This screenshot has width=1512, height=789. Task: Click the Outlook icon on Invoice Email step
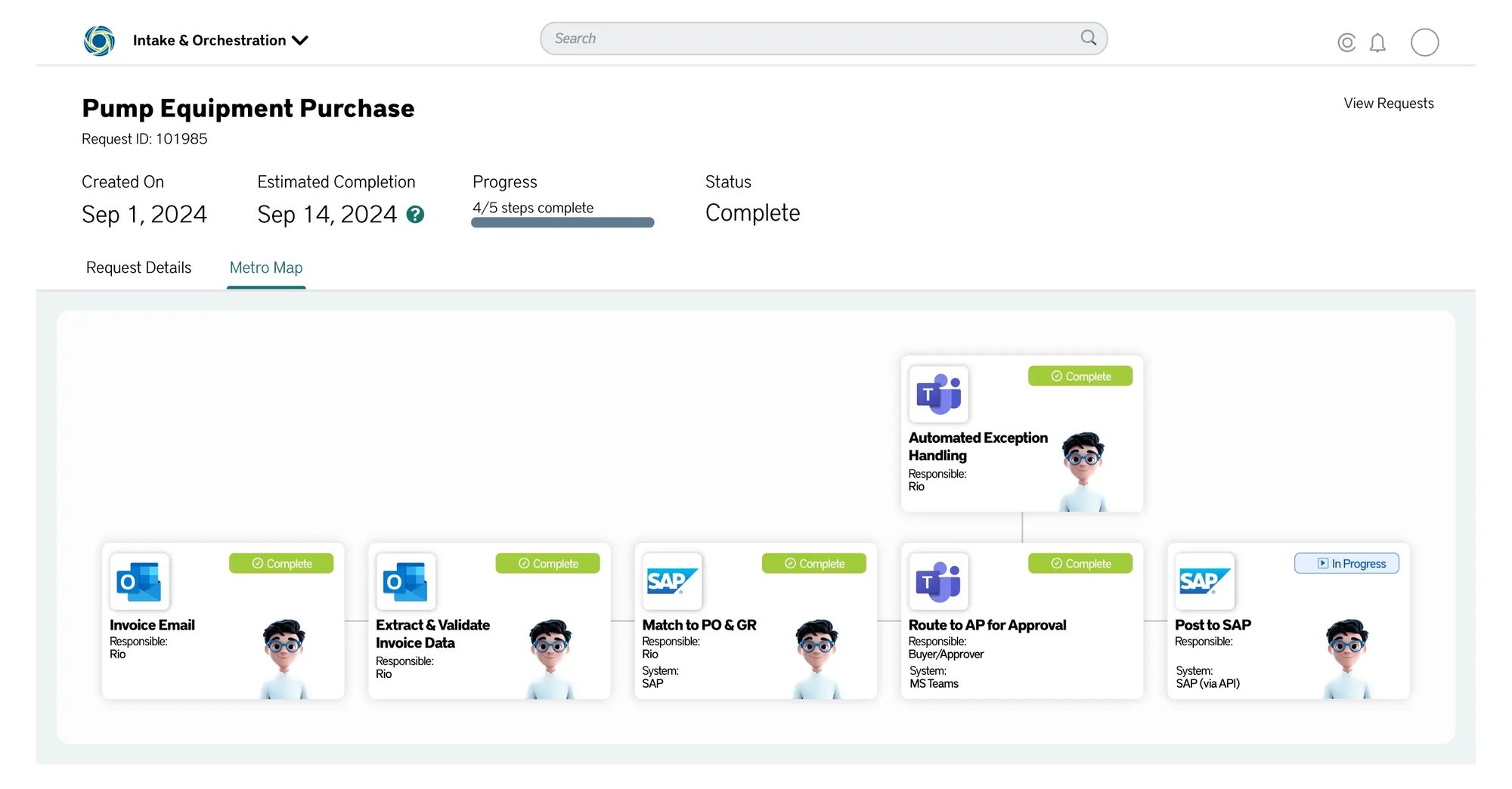click(x=140, y=582)
